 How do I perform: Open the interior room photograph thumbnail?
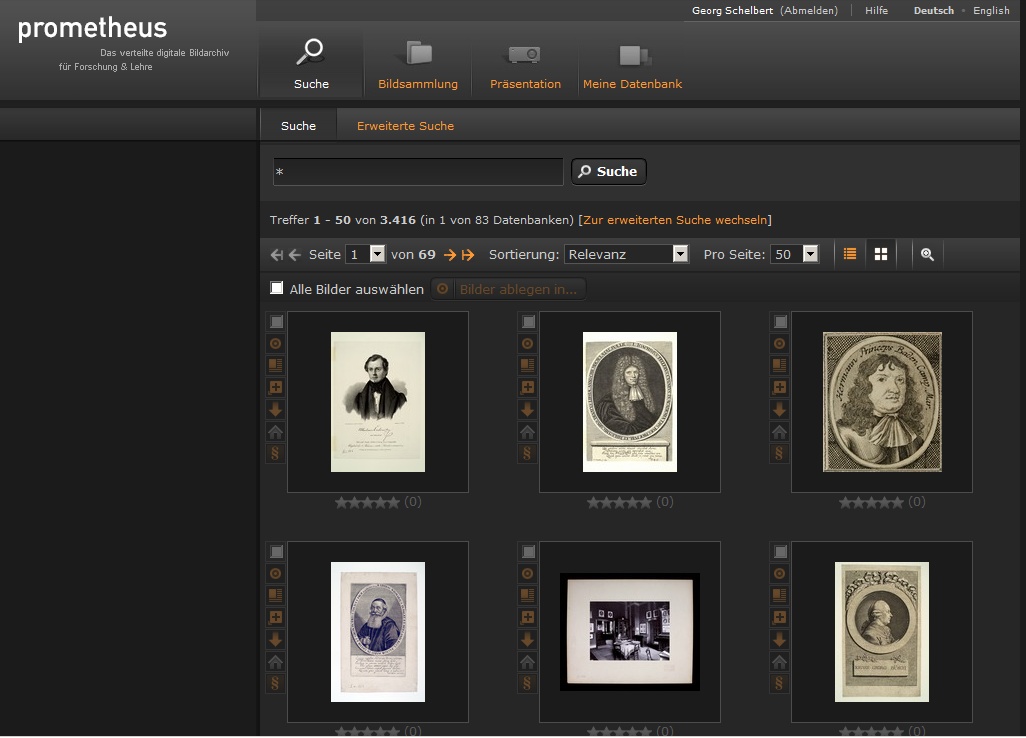629,632
